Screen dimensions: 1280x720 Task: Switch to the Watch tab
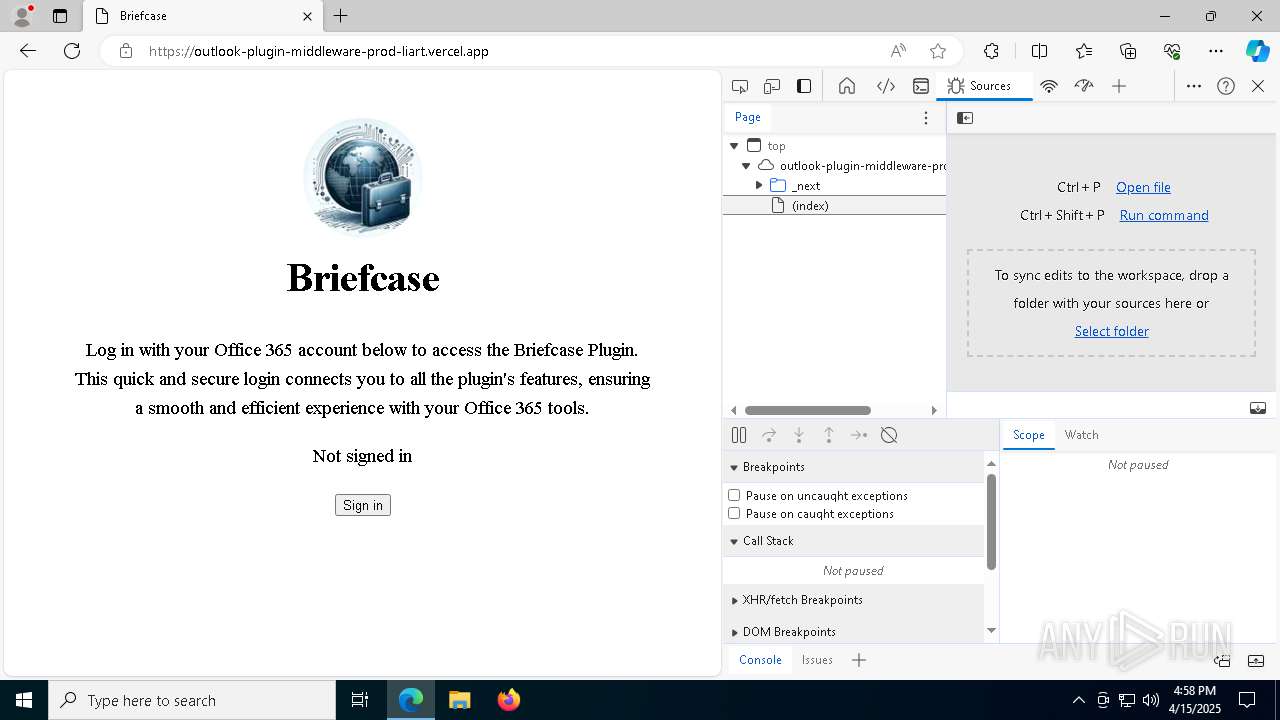coord(1081,435)
